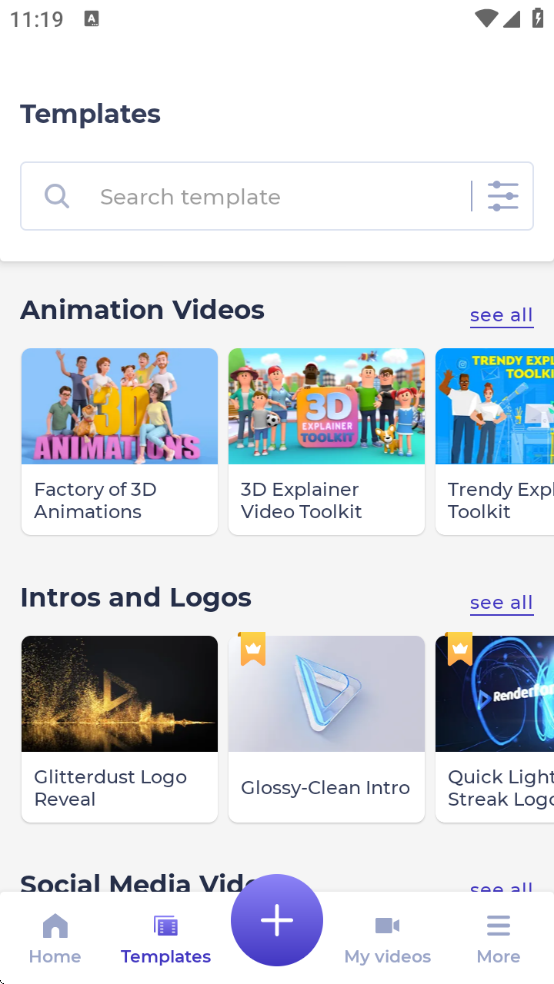See all Animation Videos

coord(502,315)
